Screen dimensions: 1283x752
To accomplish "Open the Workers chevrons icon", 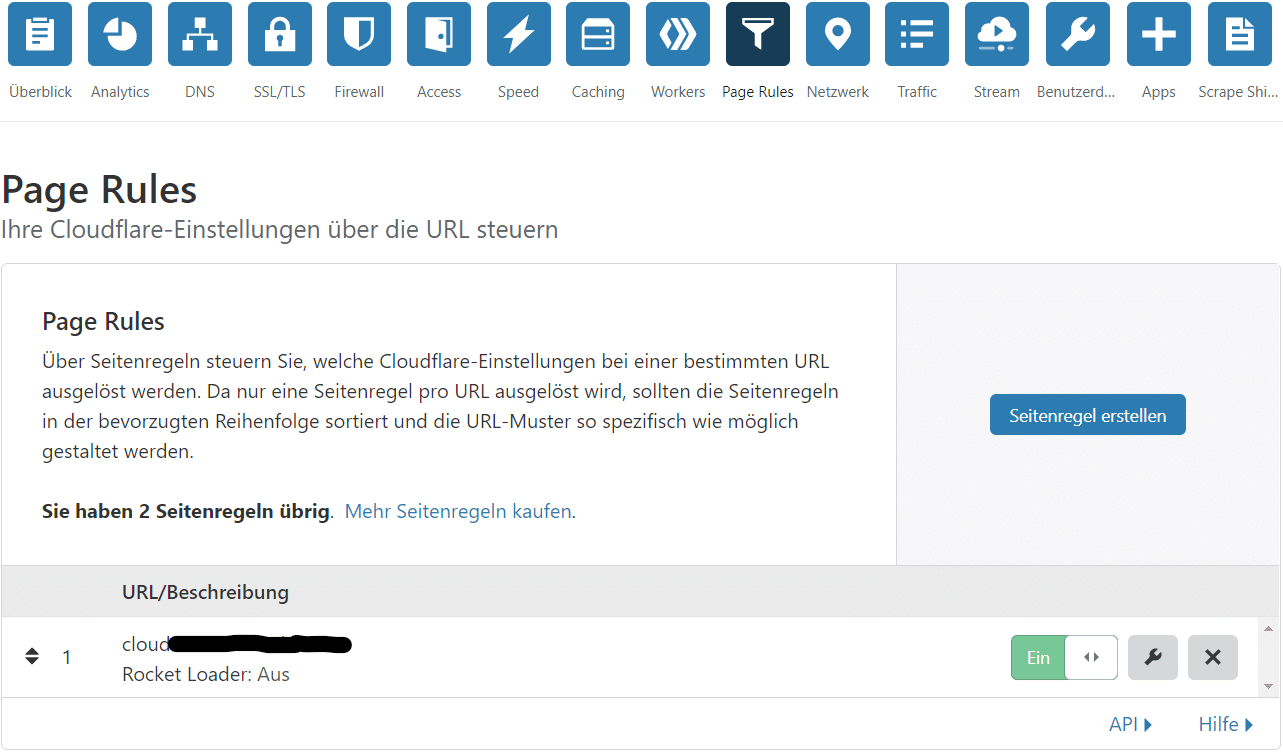I will click(x=678, y=34).
